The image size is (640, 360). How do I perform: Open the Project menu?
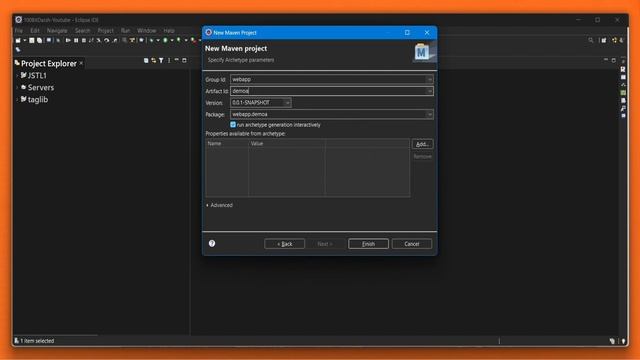click(106, 31)
